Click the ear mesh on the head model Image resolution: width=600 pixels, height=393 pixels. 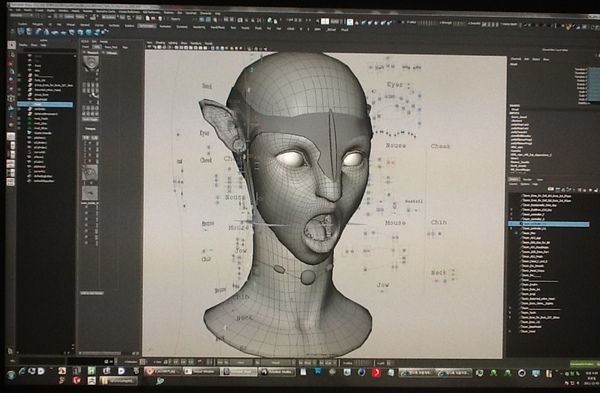[x=222, y=122]
